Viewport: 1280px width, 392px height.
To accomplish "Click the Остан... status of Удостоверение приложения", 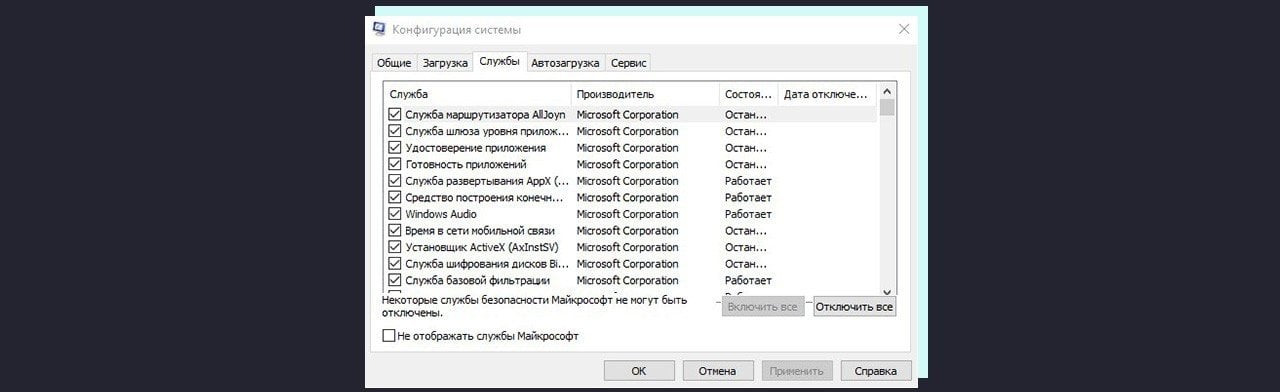I will click(x=746, y=148).
